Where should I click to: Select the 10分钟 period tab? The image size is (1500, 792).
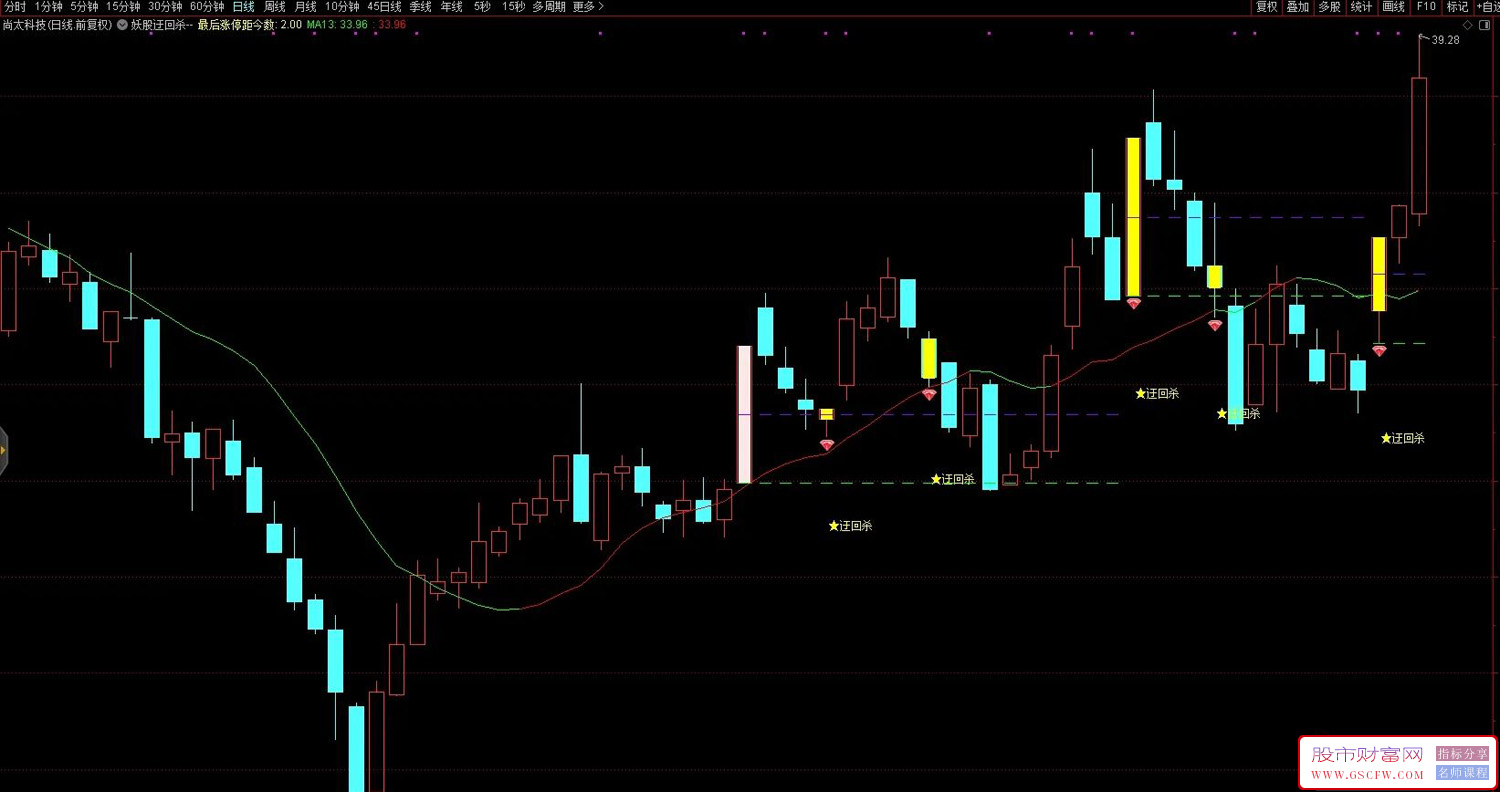click(342, 6)
